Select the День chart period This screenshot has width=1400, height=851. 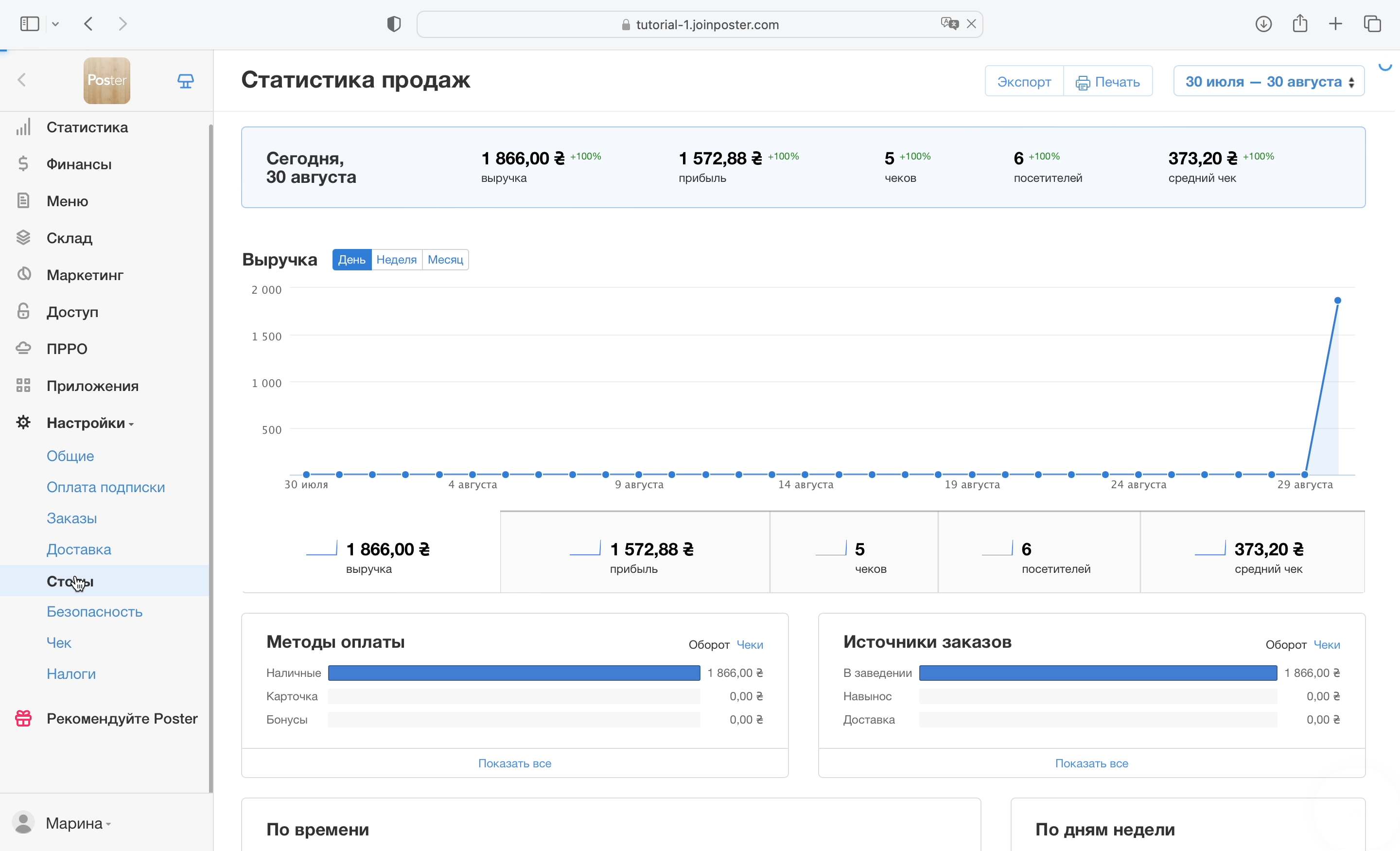click(352, 260)
